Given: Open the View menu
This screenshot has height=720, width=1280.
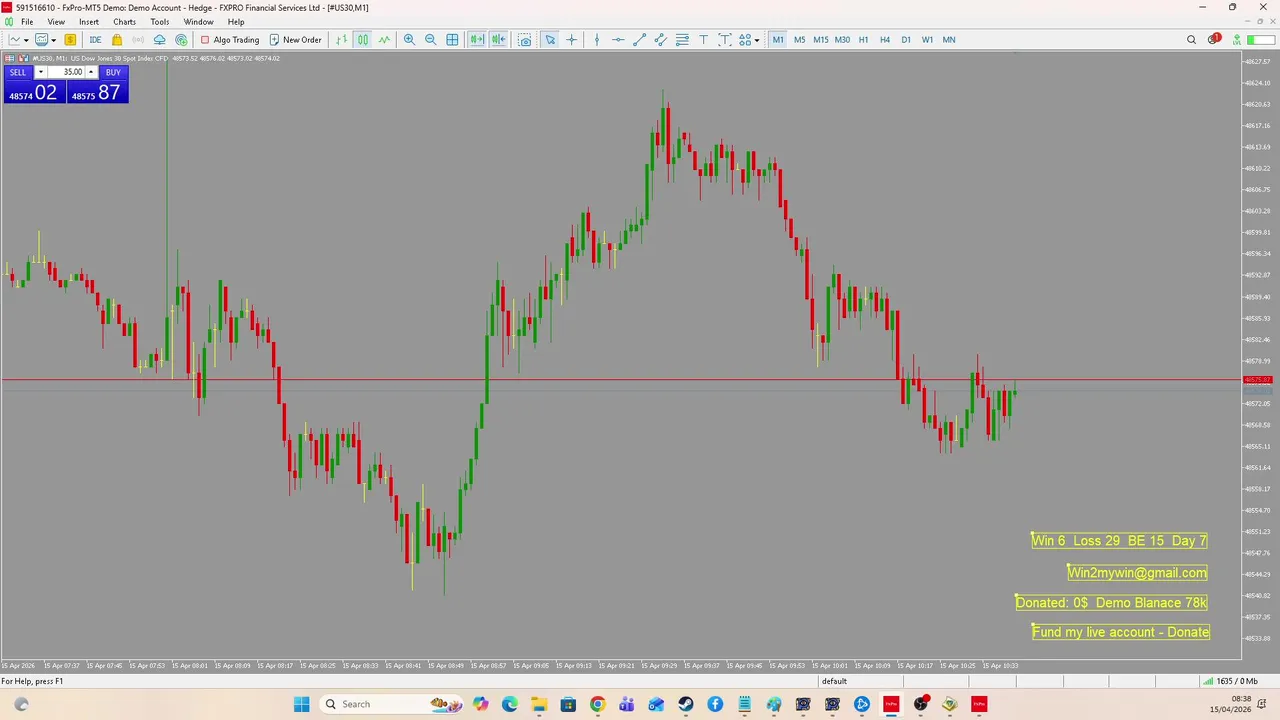Looking at the screenshot, I should pyautogui.click(x=56, y=22).
